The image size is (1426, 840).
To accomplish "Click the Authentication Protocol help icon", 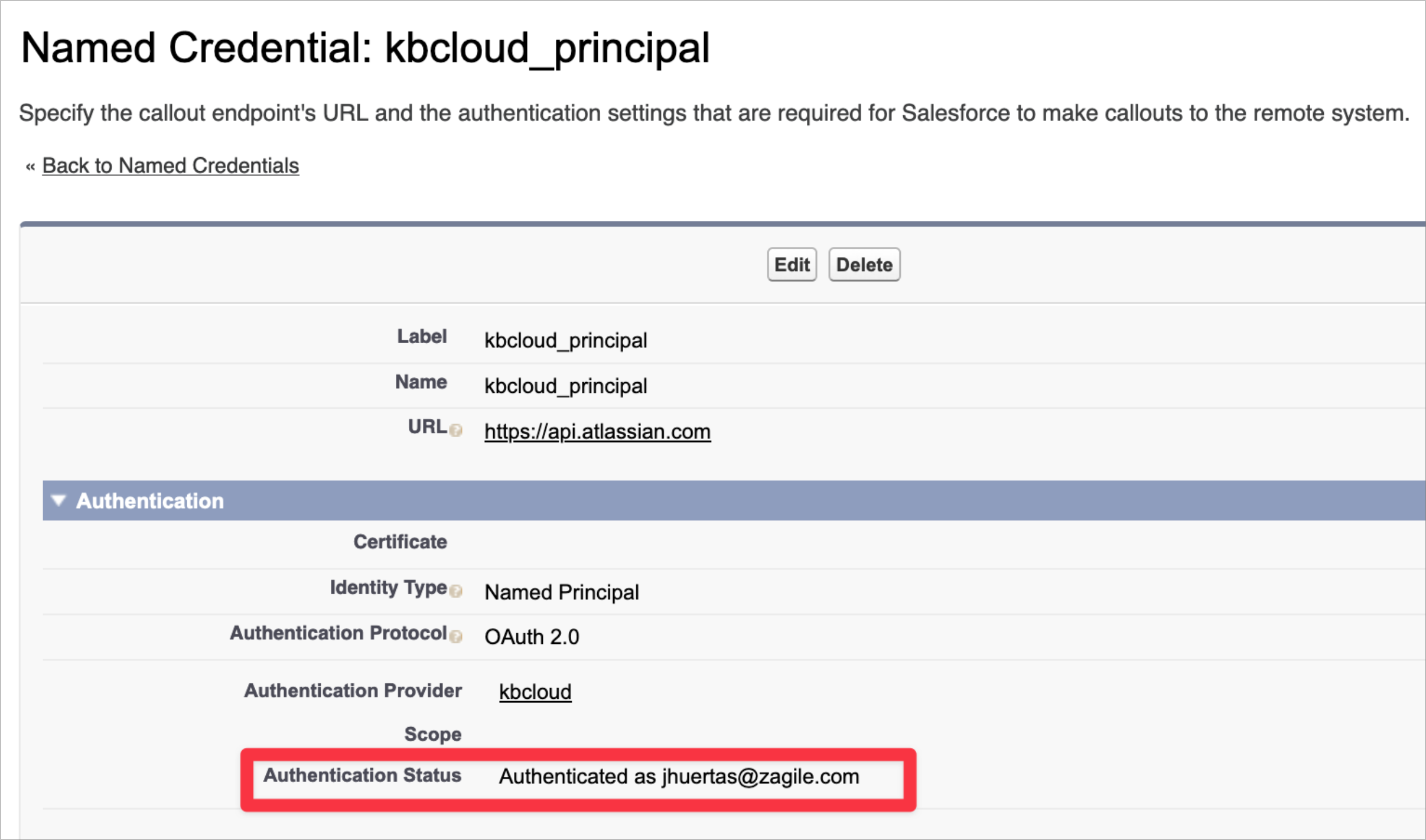I will [x=455, y=636].
